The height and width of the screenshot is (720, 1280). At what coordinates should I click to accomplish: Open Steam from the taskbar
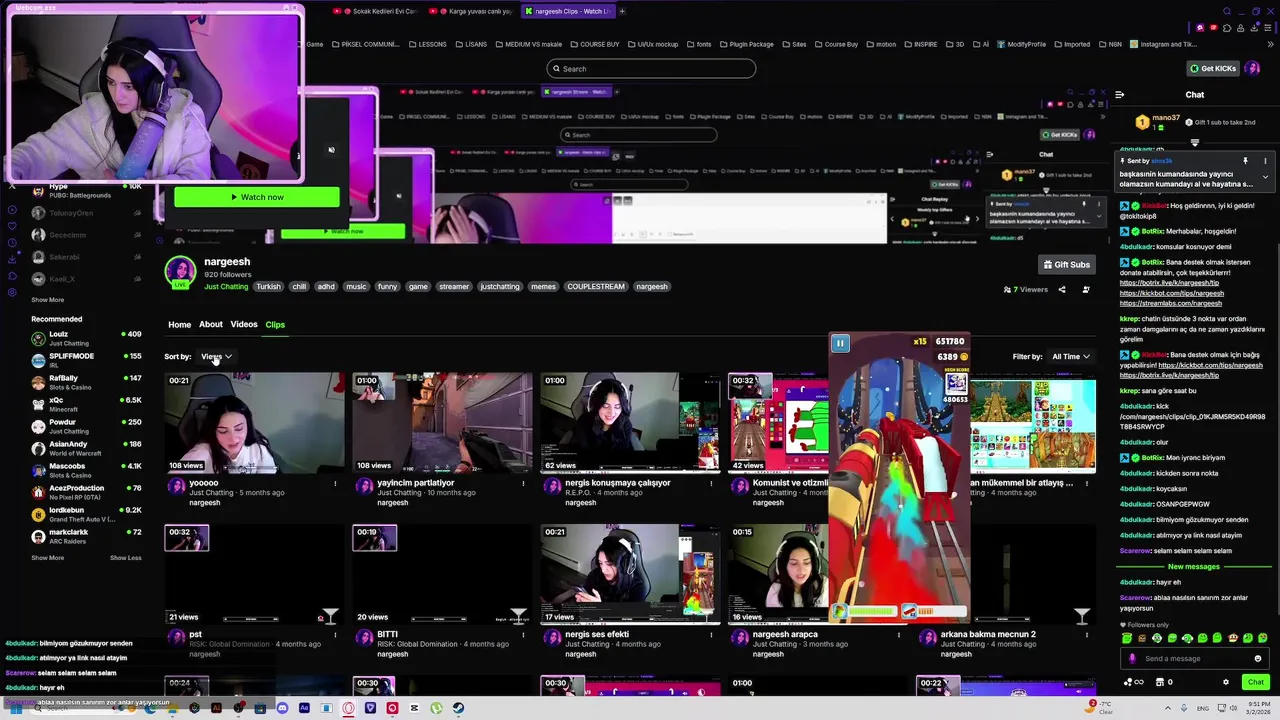point(458,708)
